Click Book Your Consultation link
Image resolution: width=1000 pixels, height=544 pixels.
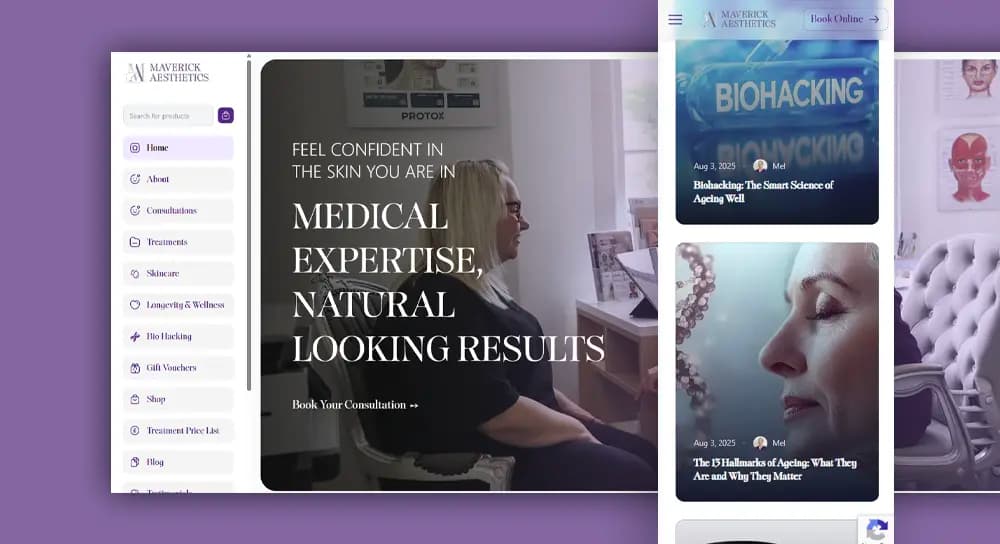pos(355,405)
